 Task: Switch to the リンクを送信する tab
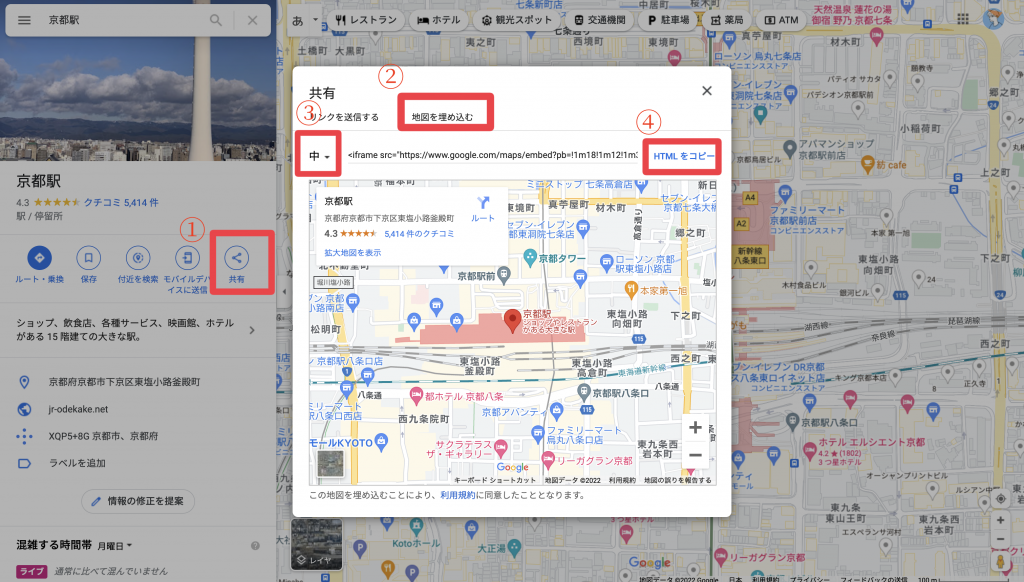tap(346, 117)
